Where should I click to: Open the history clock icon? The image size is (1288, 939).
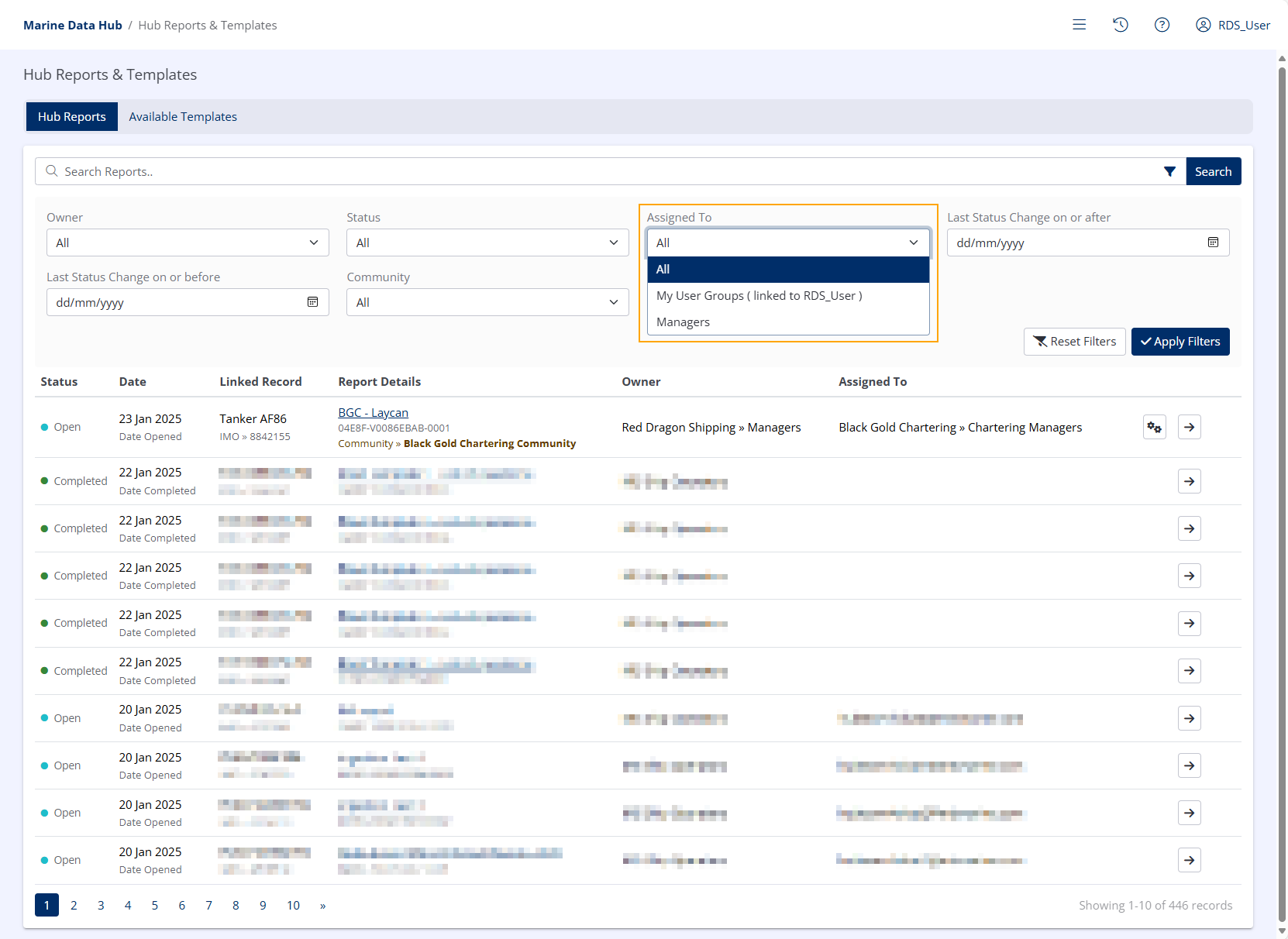[1120, 25]
